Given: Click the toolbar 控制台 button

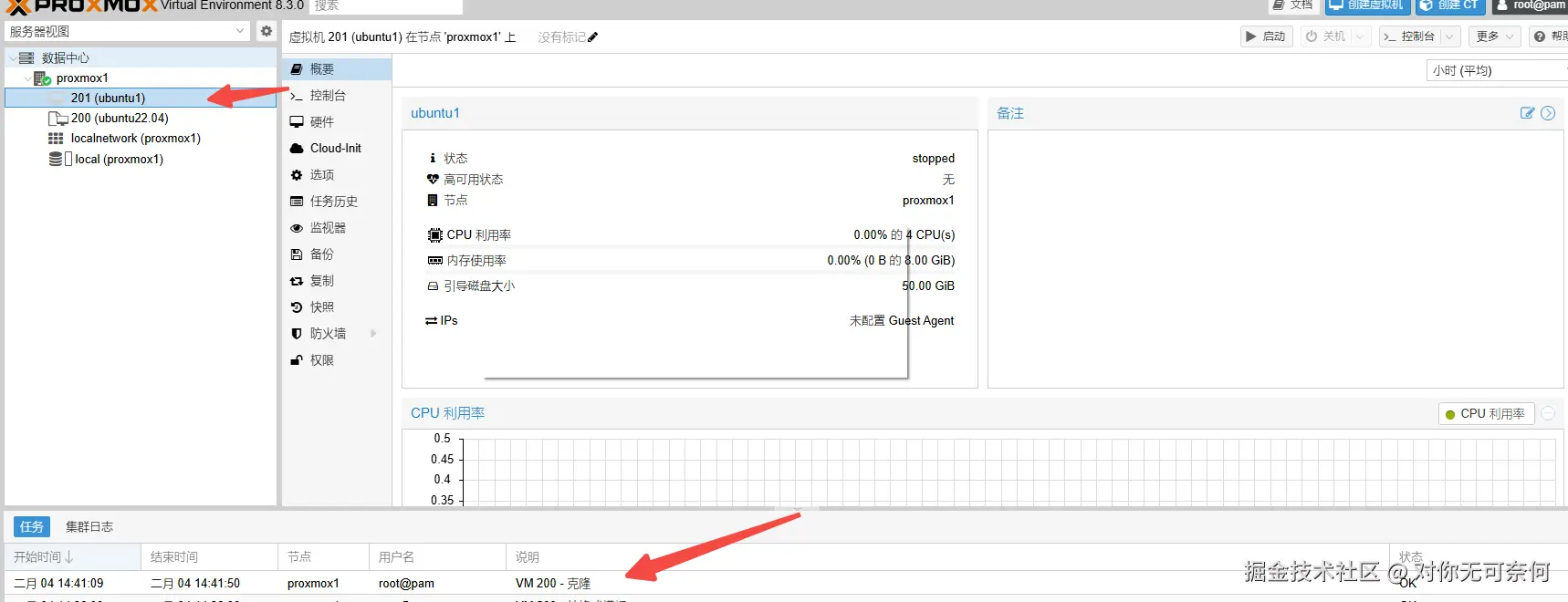Looking at the screenshot, I should click(1409, 36).
